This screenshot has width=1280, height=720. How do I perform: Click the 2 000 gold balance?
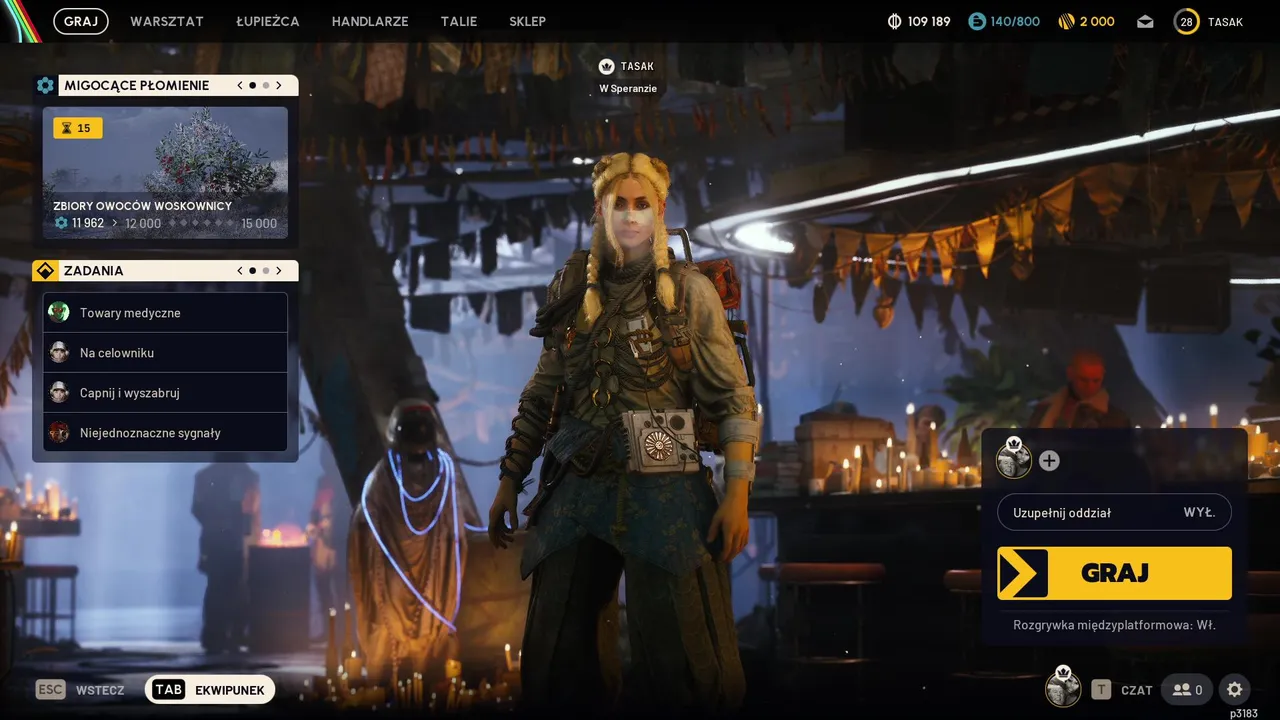pos(1097,21)
